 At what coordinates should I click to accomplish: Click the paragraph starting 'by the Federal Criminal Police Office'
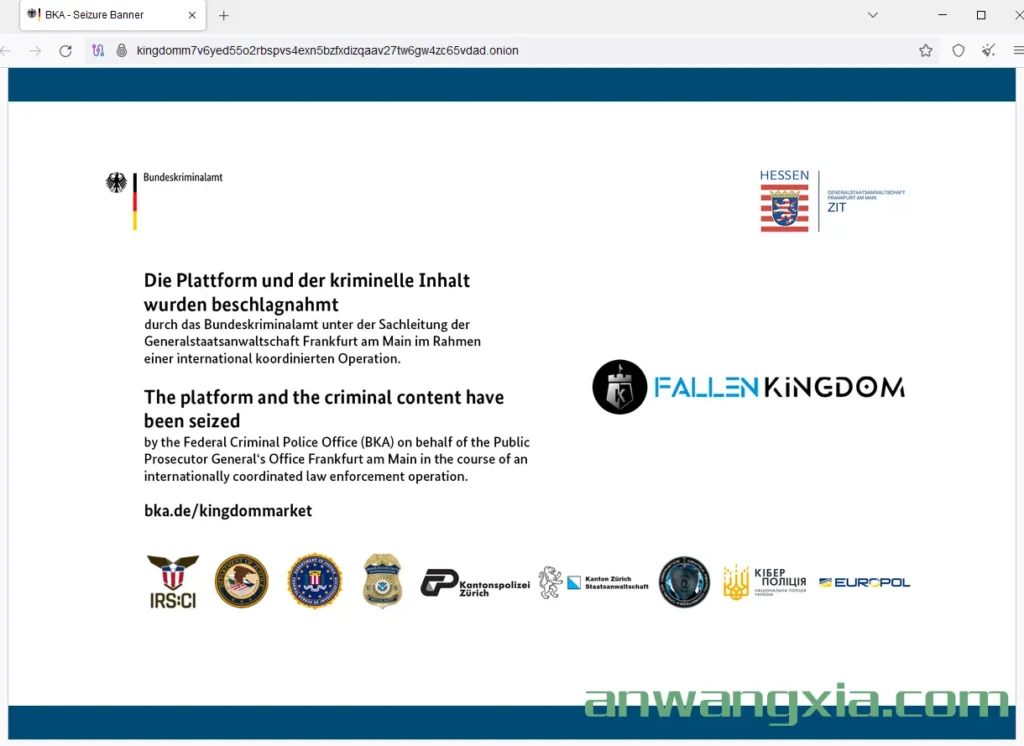pyautogui.click(x=337, y=459)
